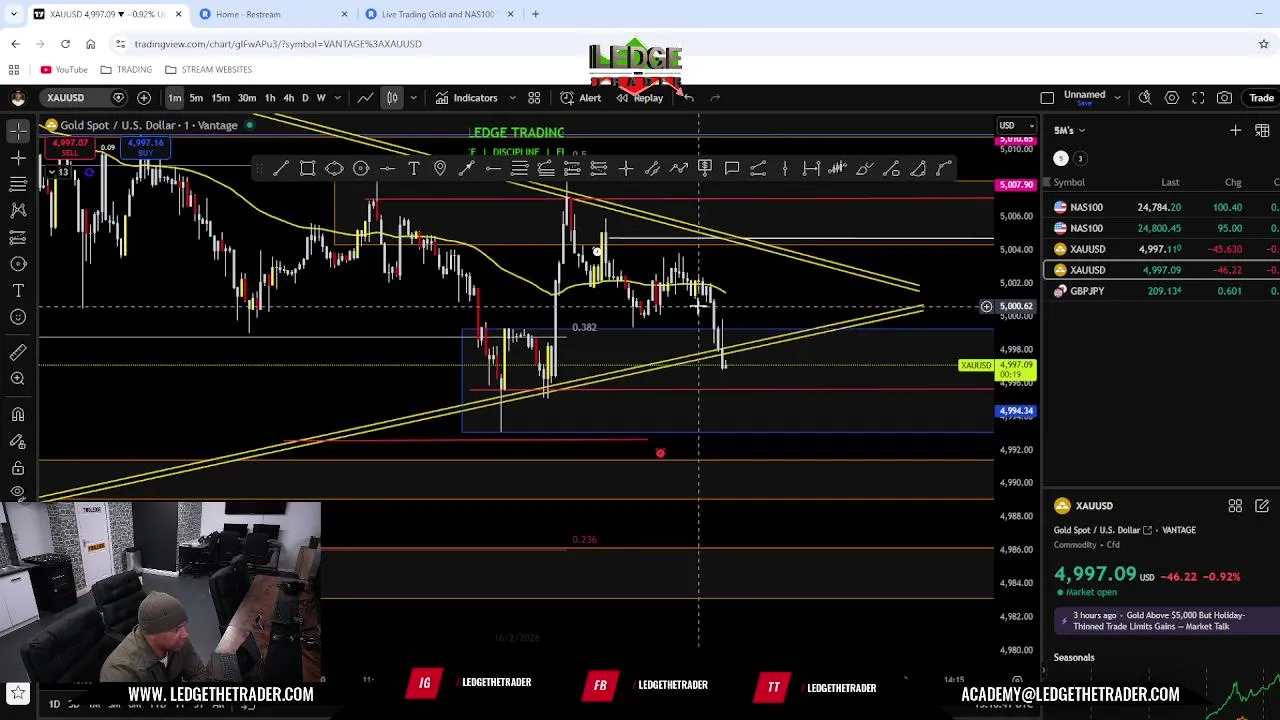
Task: Expand the Unnamed layout dropdown
Action: tap(1117, 97)
